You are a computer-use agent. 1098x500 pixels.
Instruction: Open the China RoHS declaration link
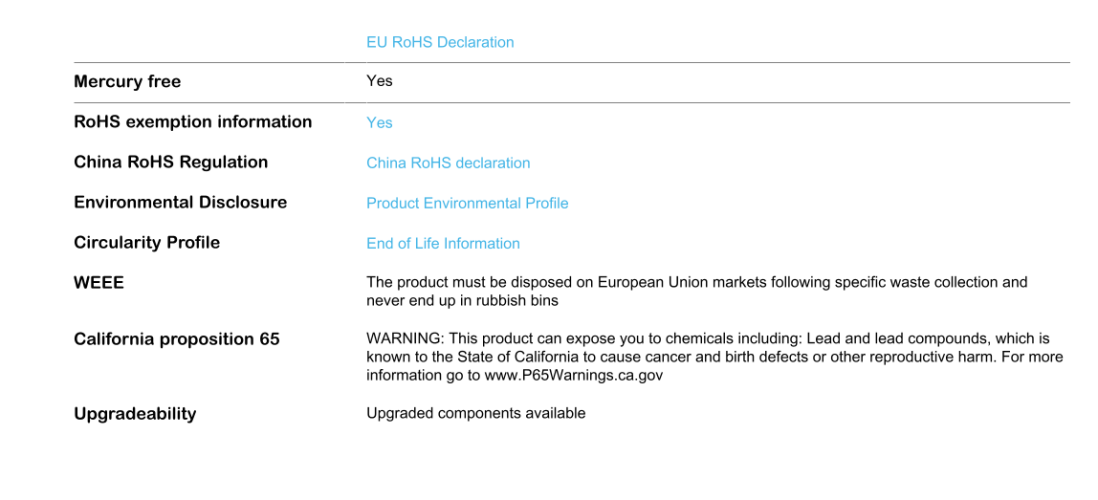[448, 163]
